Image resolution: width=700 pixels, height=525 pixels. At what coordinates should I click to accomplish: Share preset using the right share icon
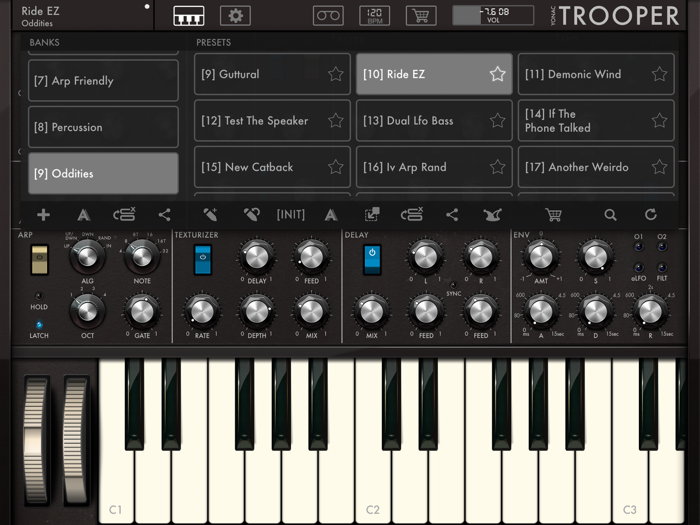[x=452, y=215]
